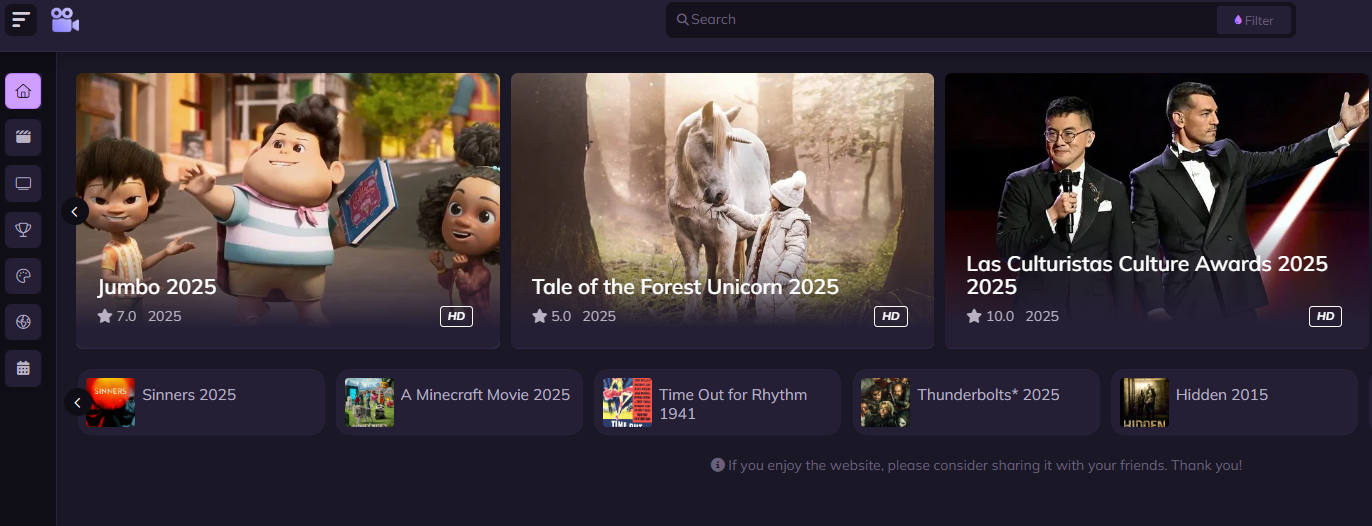1372x526 pixels.
Task: Open the TV shows monitor icon
Action: 23,183
